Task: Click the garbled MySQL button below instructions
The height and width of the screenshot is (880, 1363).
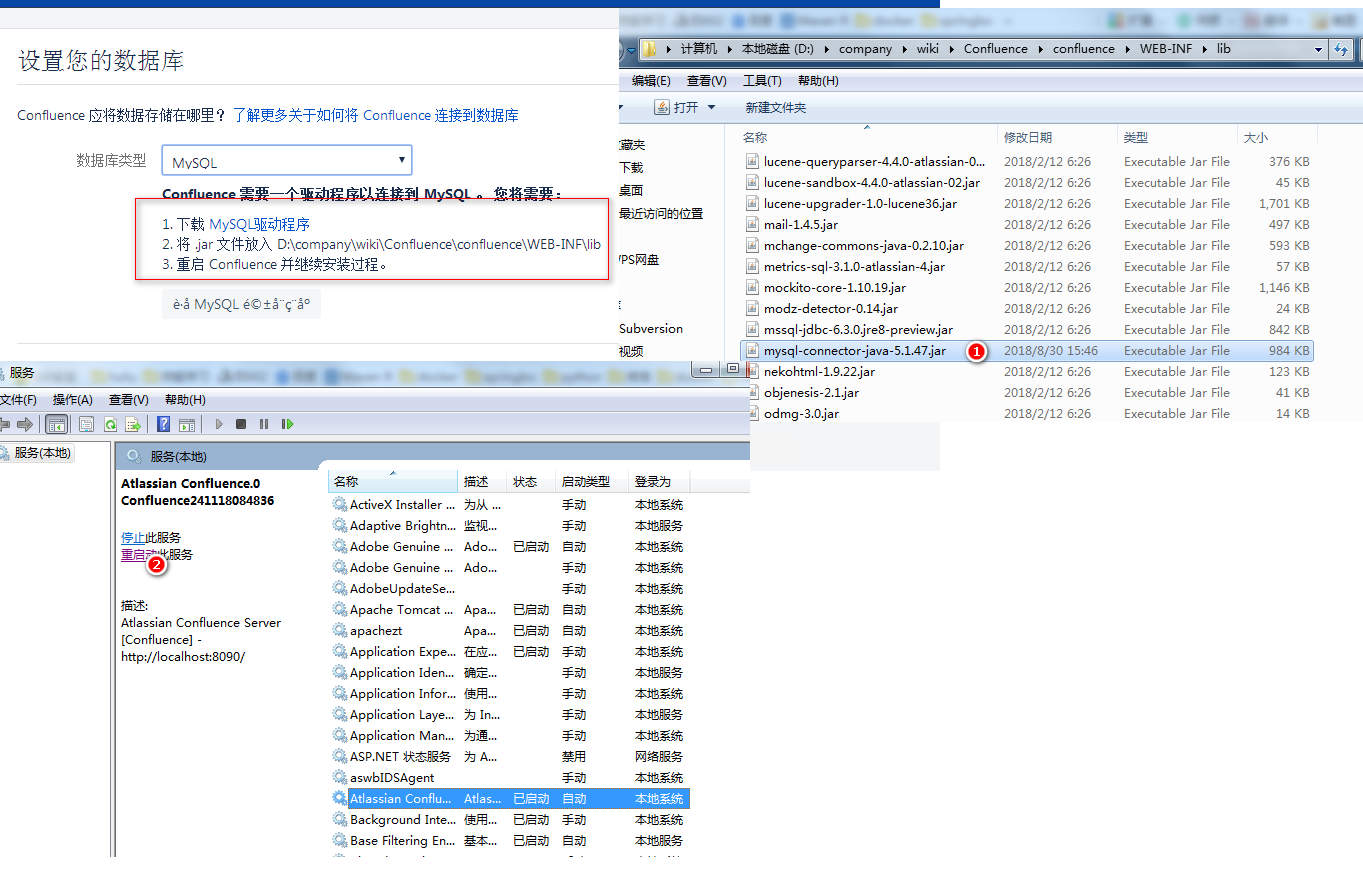Action: click(241, 305)
